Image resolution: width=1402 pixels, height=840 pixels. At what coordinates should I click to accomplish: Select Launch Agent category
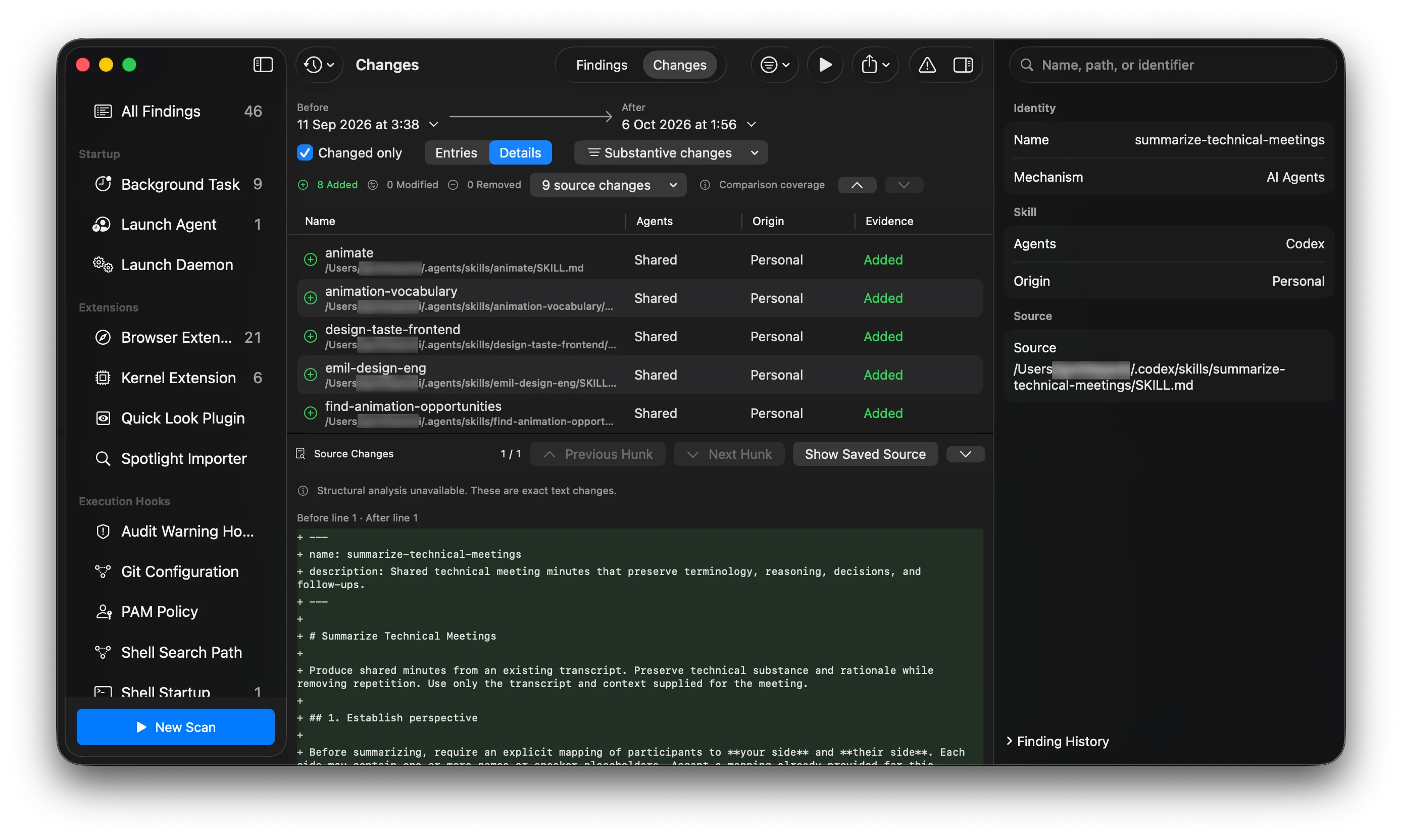[176, 224]
